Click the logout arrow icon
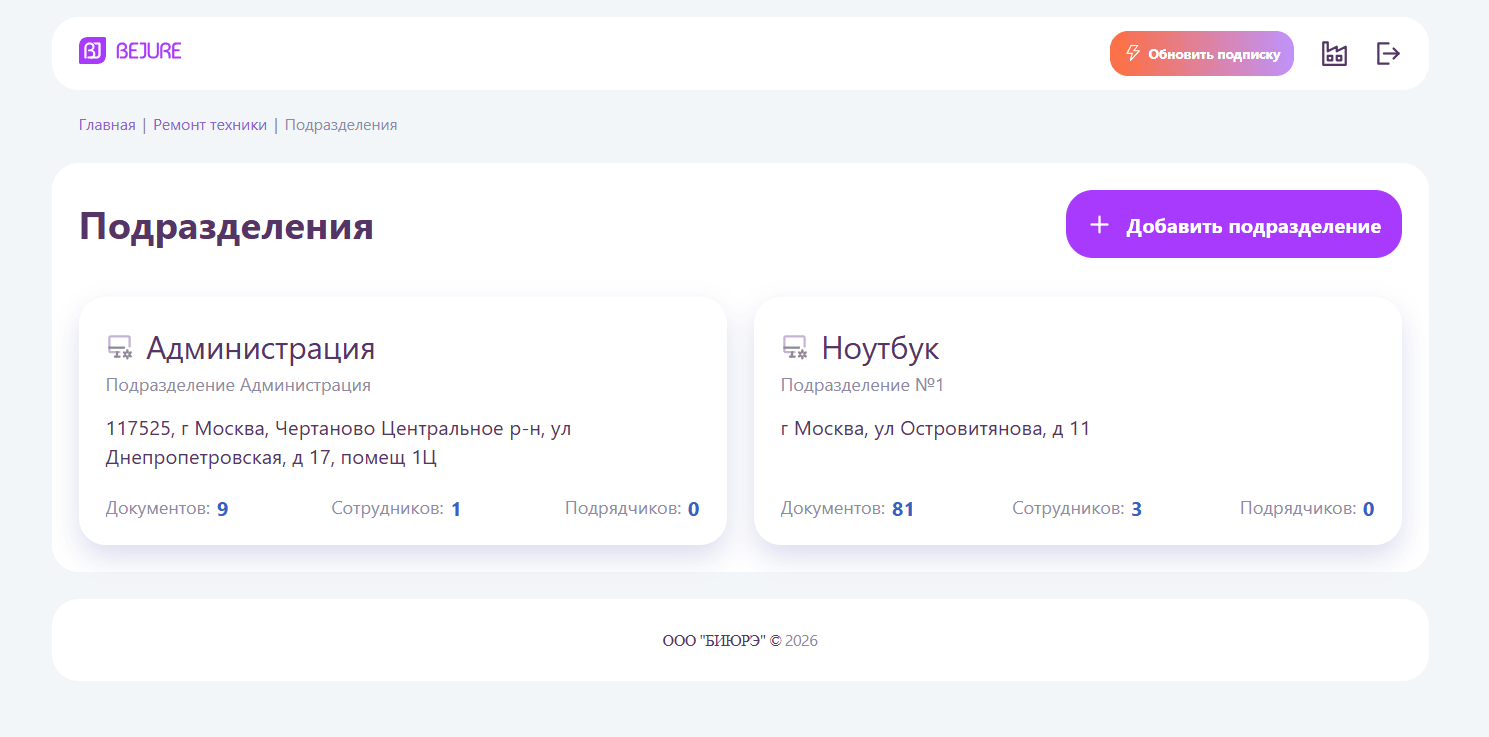The image size is (1489, 737). [x=1388, y=54]
